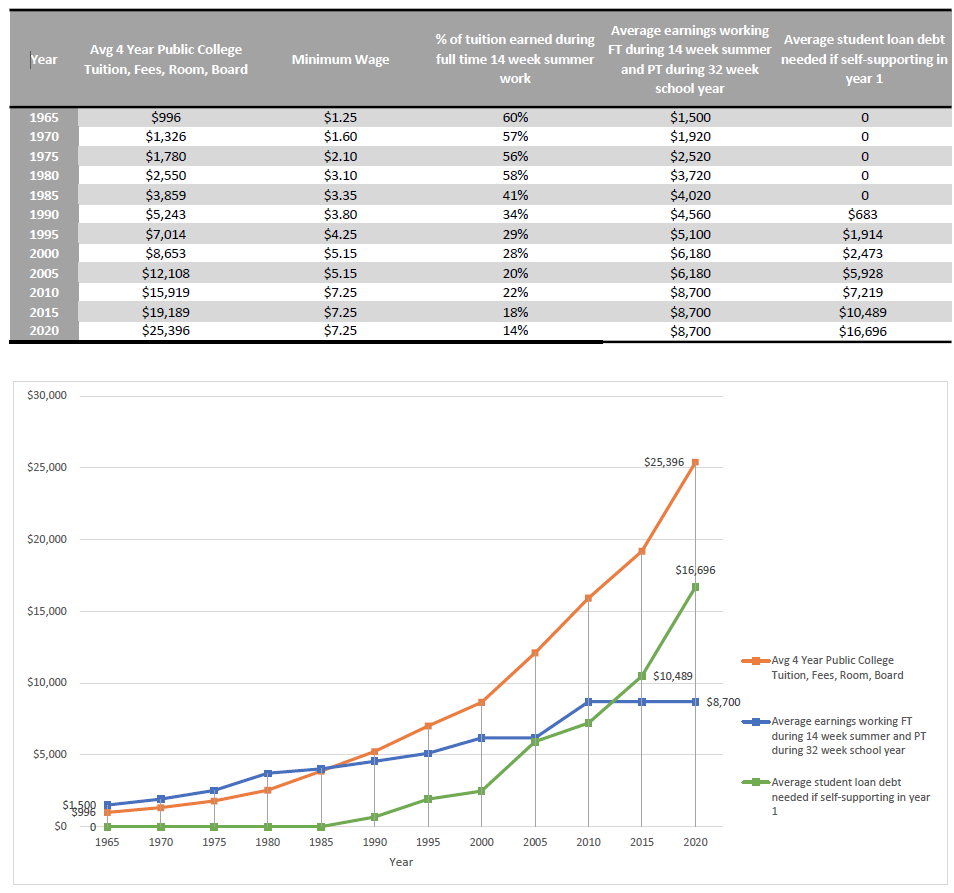Click the orange tuition legend entry
Screen dimensions: 954x893
click(x=823, y=667)
